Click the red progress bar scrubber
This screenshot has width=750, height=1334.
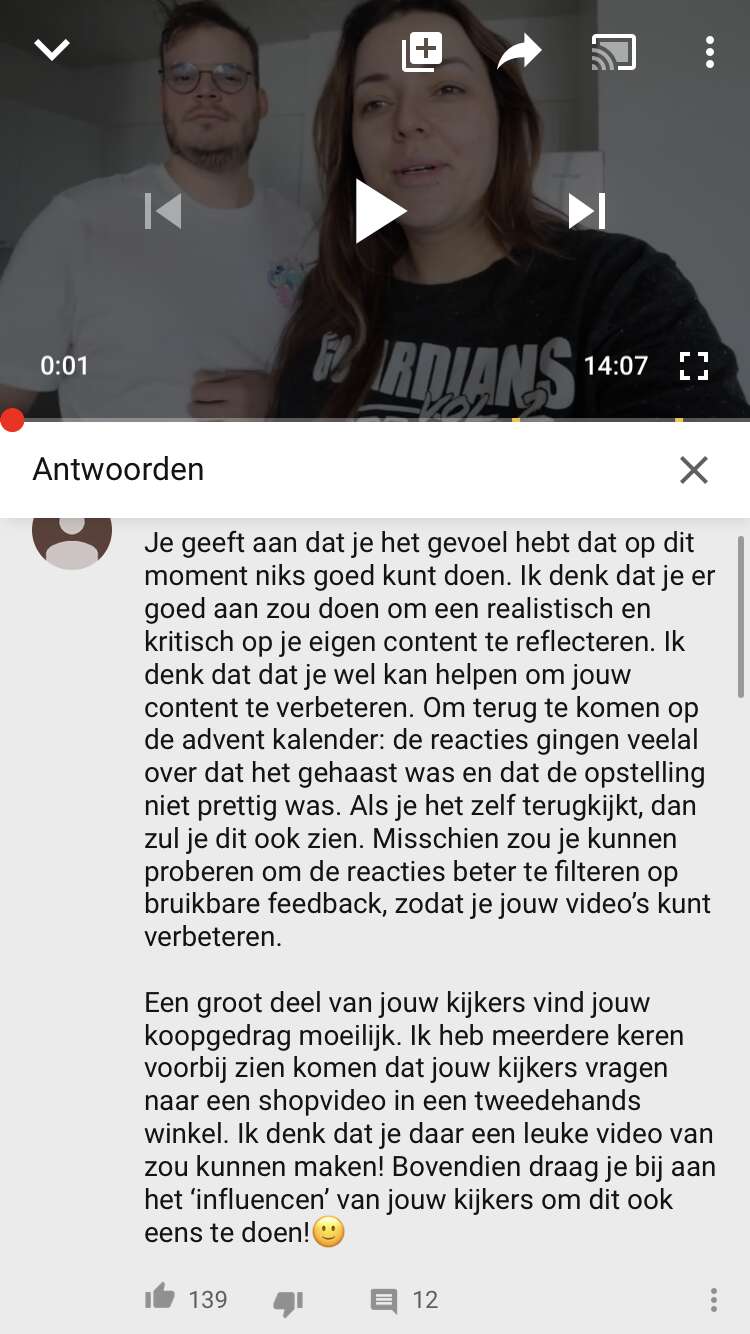click(12, 420)
